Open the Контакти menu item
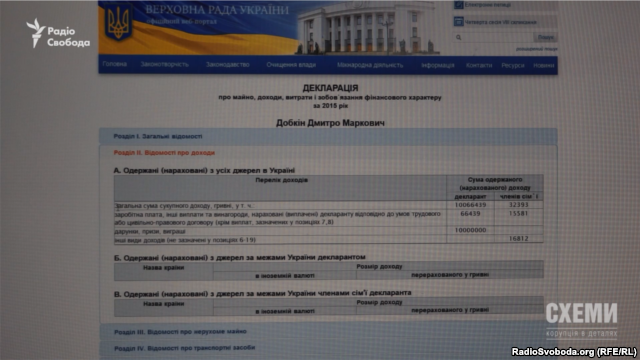Image resolution: width=640 pixels, height=360 pixels. 479,65
